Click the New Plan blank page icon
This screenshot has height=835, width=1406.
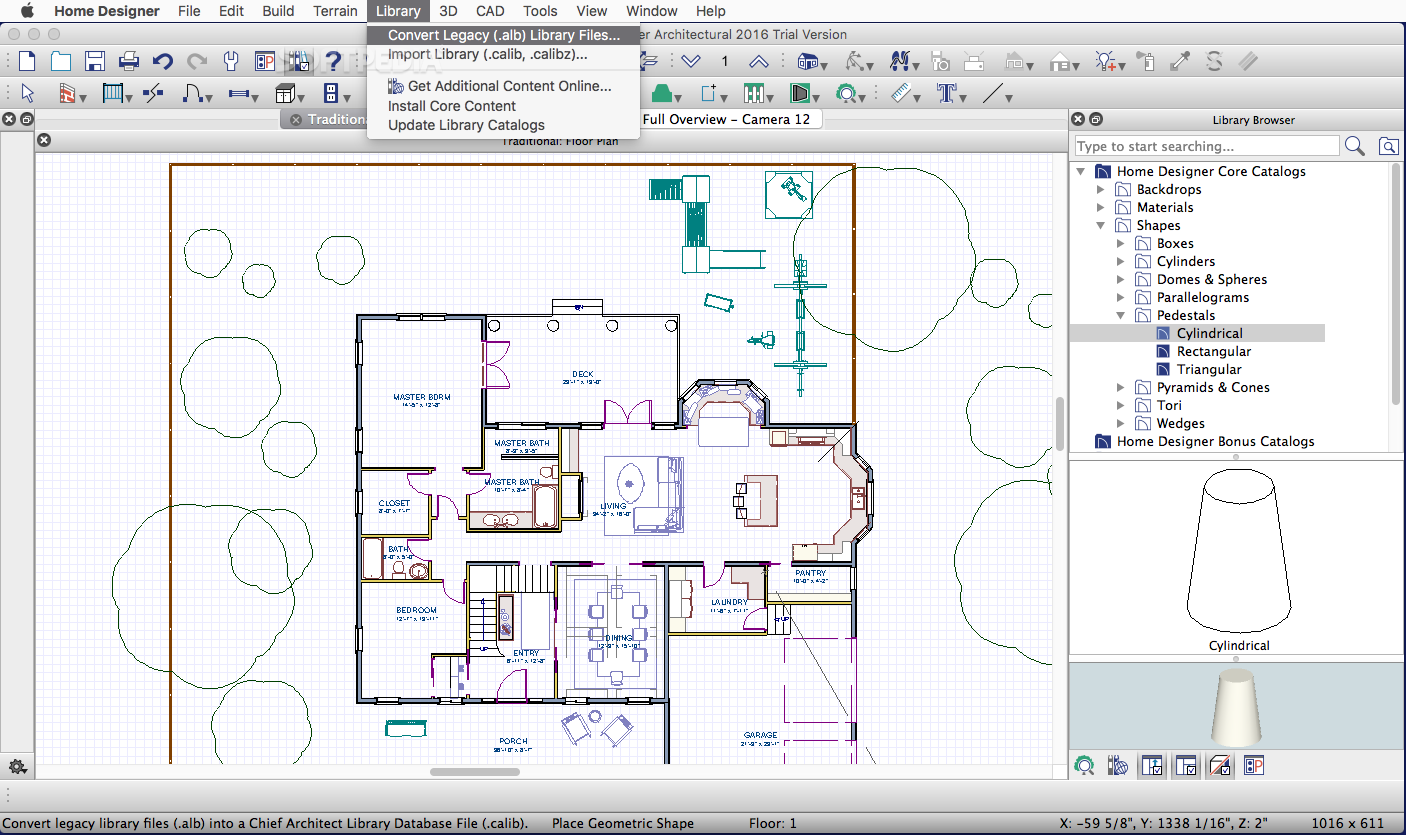click(27, 61)
